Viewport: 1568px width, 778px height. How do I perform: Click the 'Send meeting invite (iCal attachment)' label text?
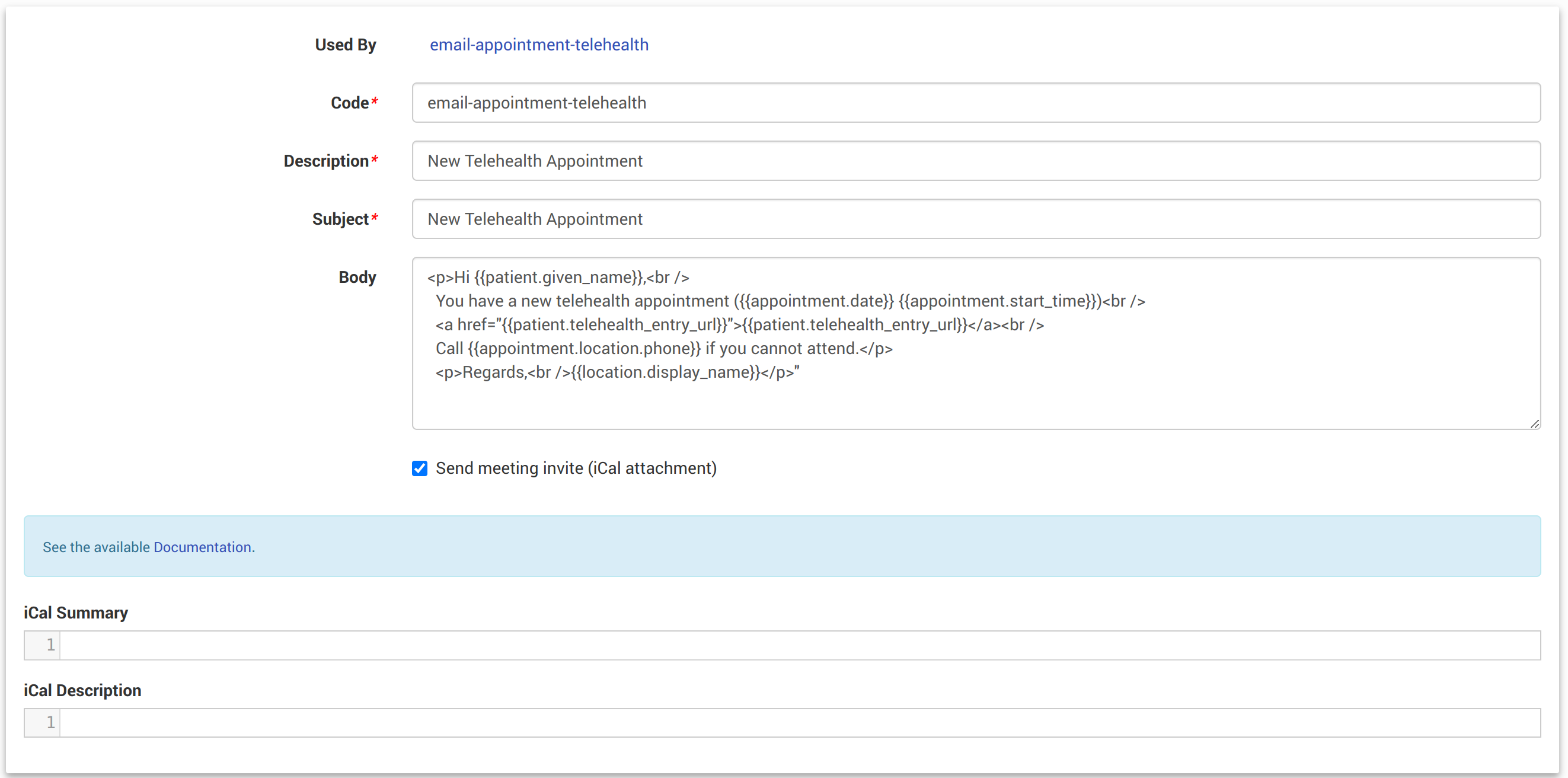(x=576, y=467)
